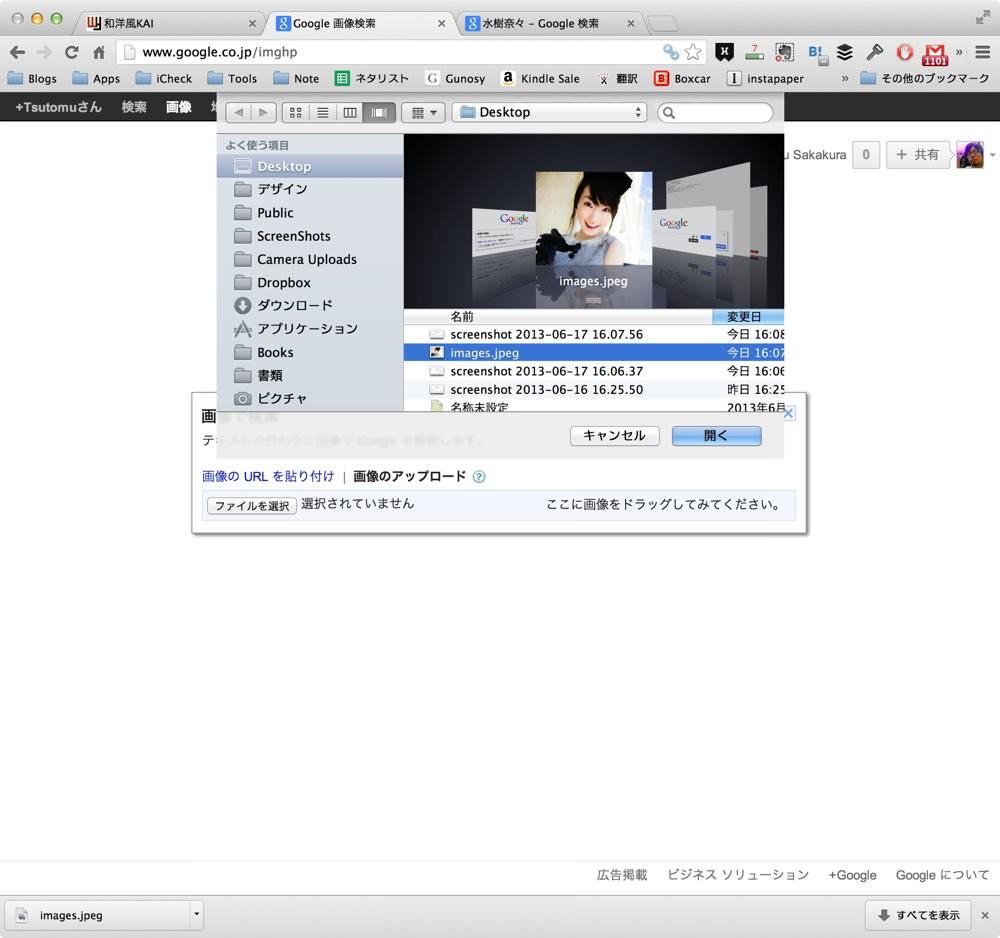This screenshot has width=1000, height=938.
Task: Open the Gmail extension icon
Action: 934,54
